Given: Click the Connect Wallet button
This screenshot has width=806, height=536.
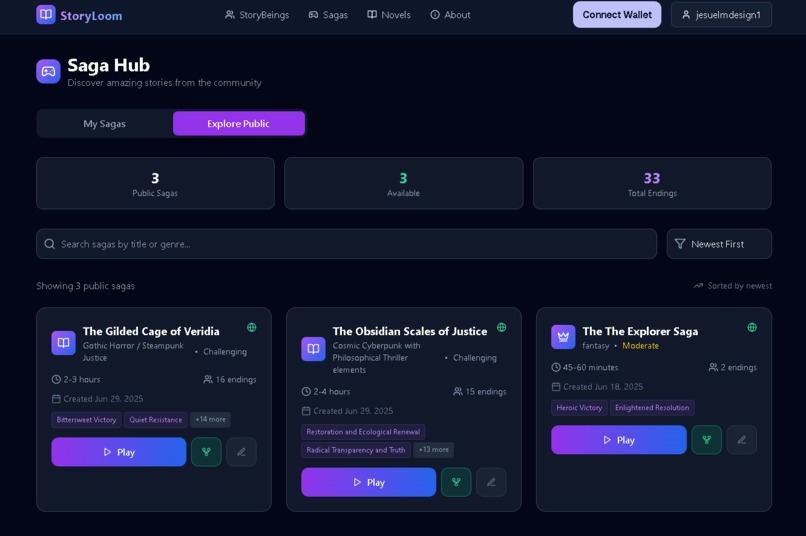Looking at the screenshot, I should 617,15.
